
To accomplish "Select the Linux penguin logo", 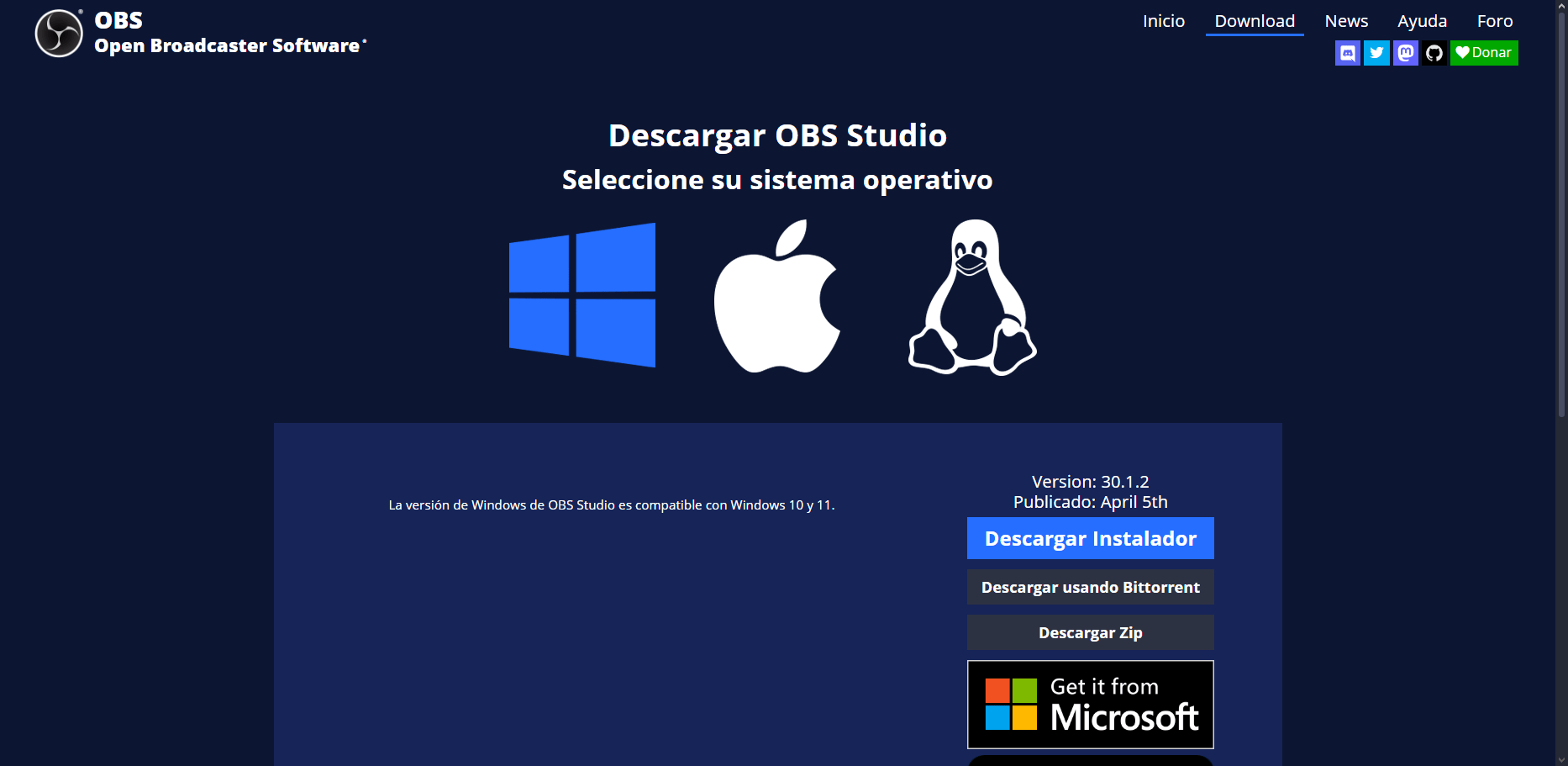I will point(972,297).
